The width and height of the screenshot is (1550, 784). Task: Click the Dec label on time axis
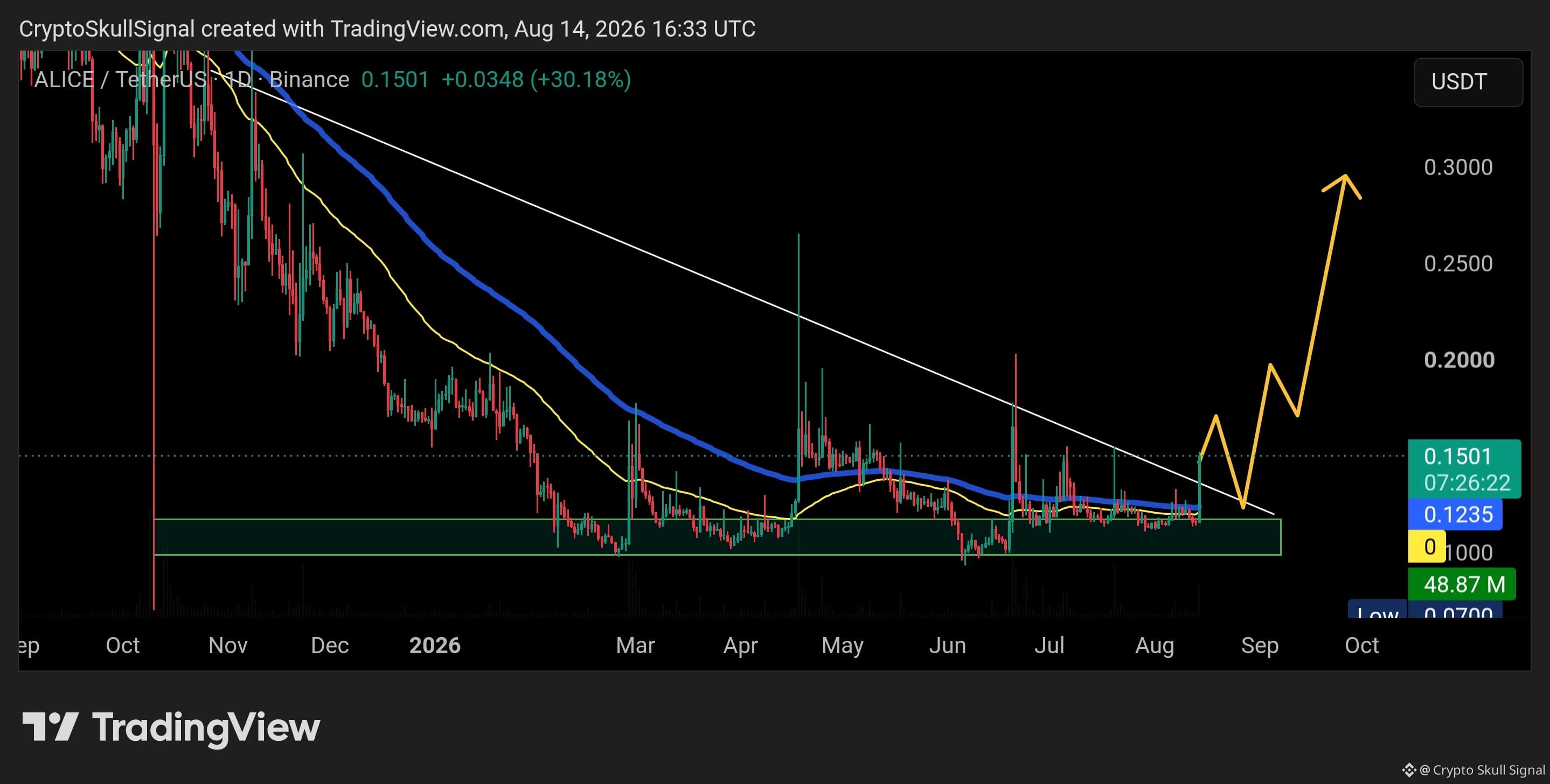(330, 645)
